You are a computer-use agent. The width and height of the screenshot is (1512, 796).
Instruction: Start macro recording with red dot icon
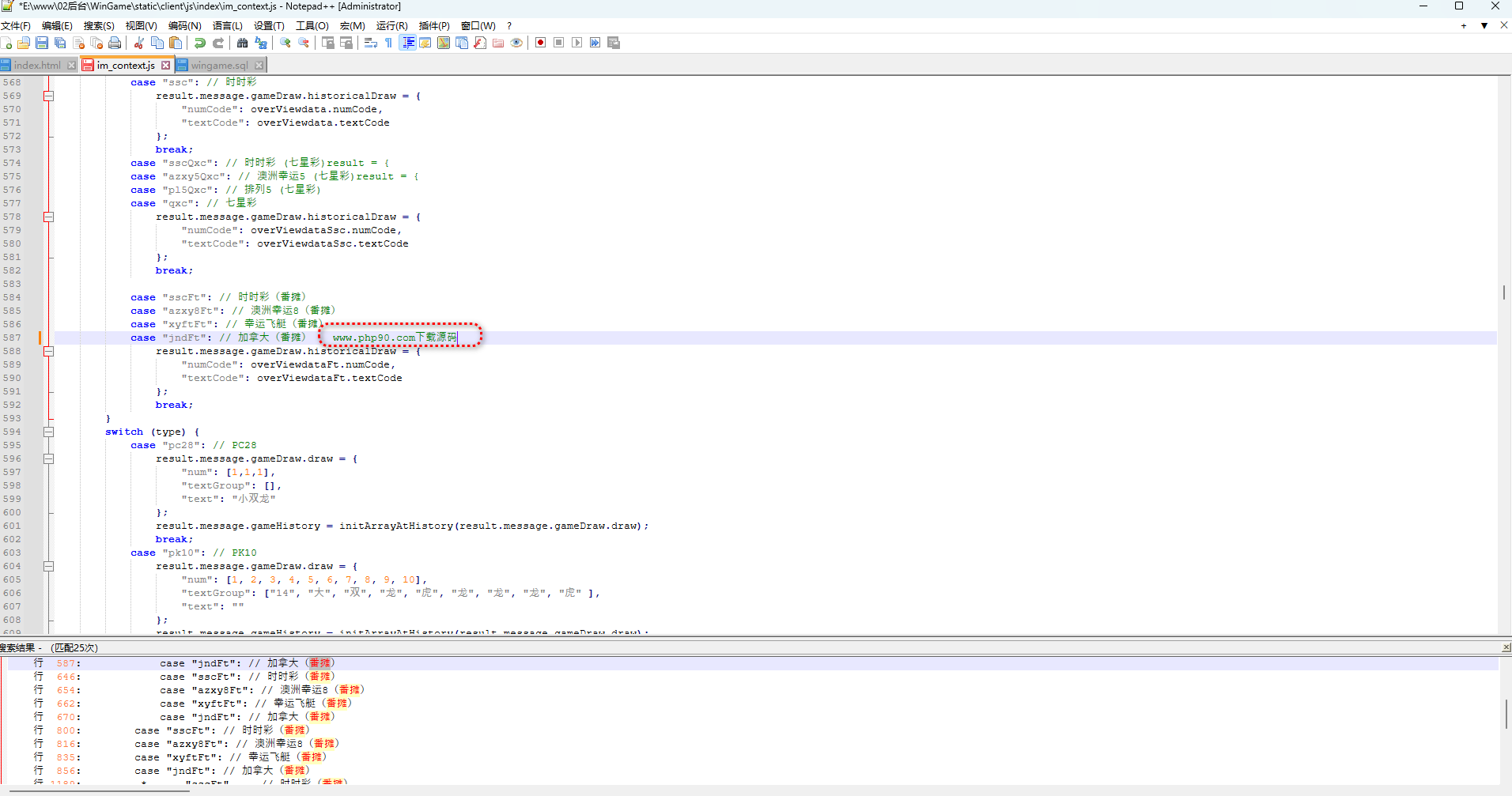(x=541, y=43)
